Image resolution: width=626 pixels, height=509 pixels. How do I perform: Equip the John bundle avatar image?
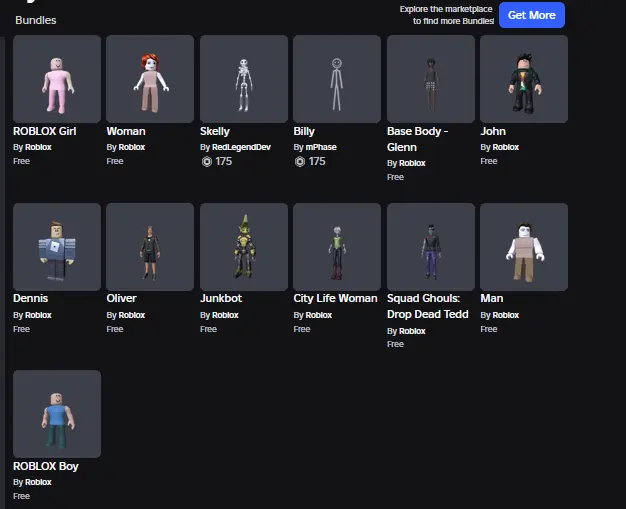524,79
